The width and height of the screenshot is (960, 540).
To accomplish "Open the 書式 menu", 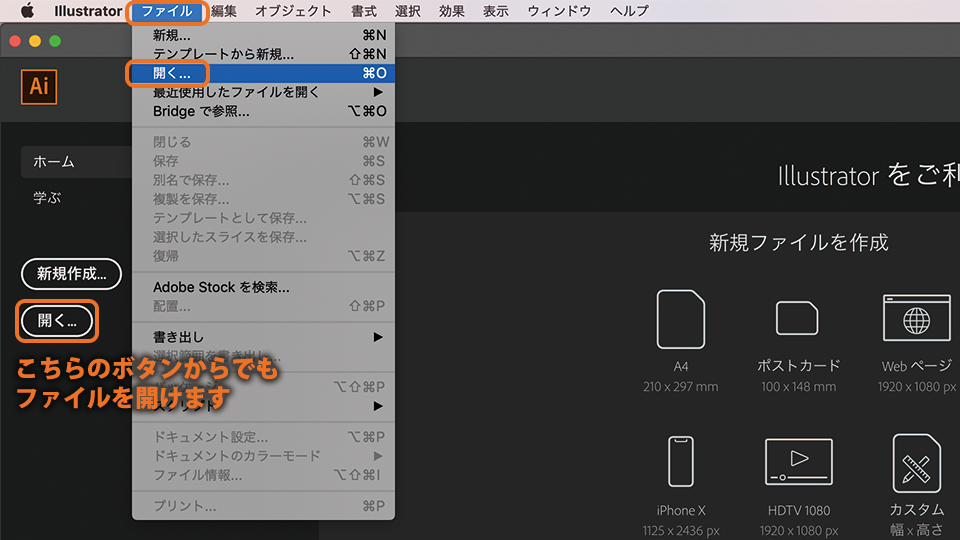I will pyautogui.click(x=364, y=11).
